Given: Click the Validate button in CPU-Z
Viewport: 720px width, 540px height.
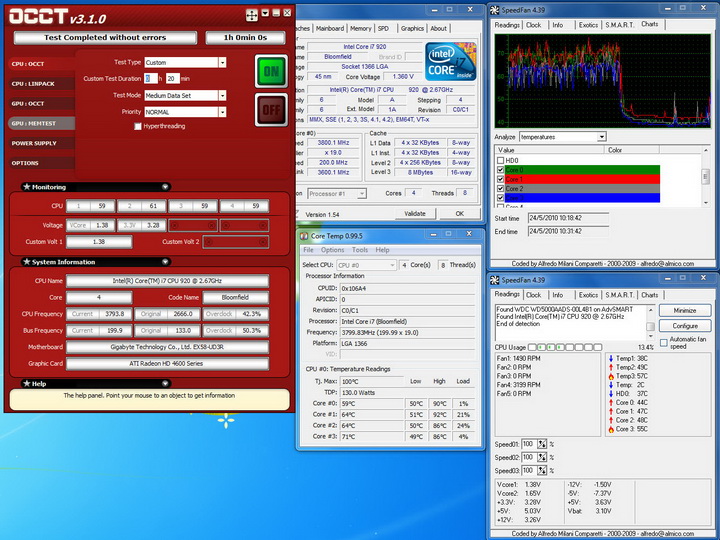Looking at the screenshot, I should [x=414, y=213].
